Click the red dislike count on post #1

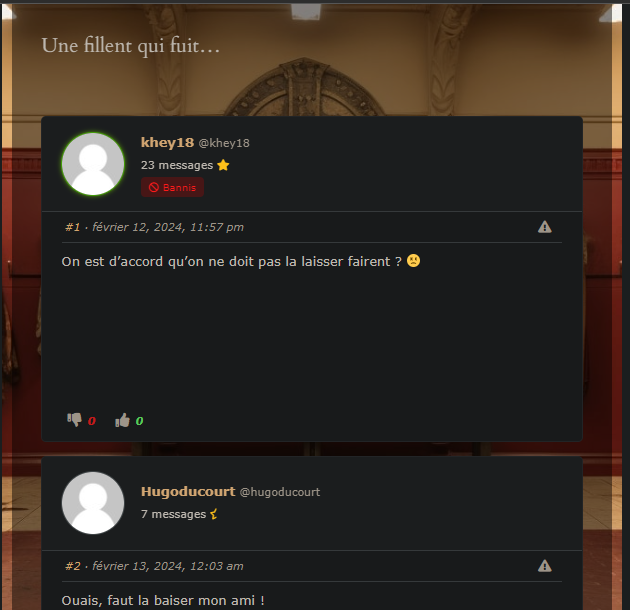click(x=92, y=421)
